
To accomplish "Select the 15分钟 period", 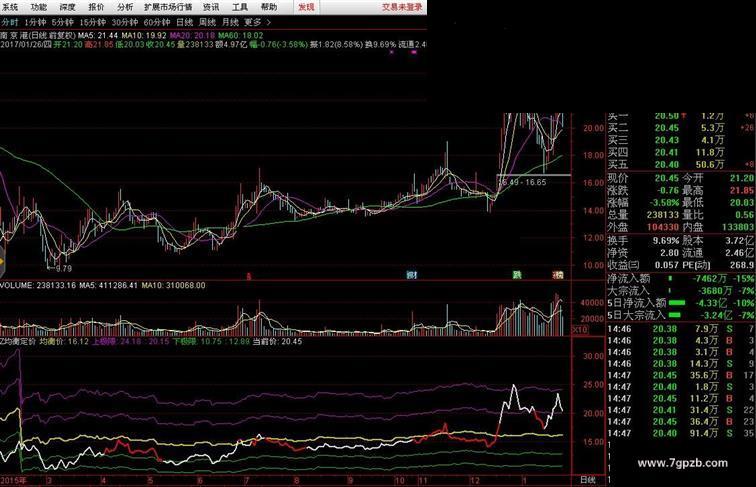I will point(93,22).
